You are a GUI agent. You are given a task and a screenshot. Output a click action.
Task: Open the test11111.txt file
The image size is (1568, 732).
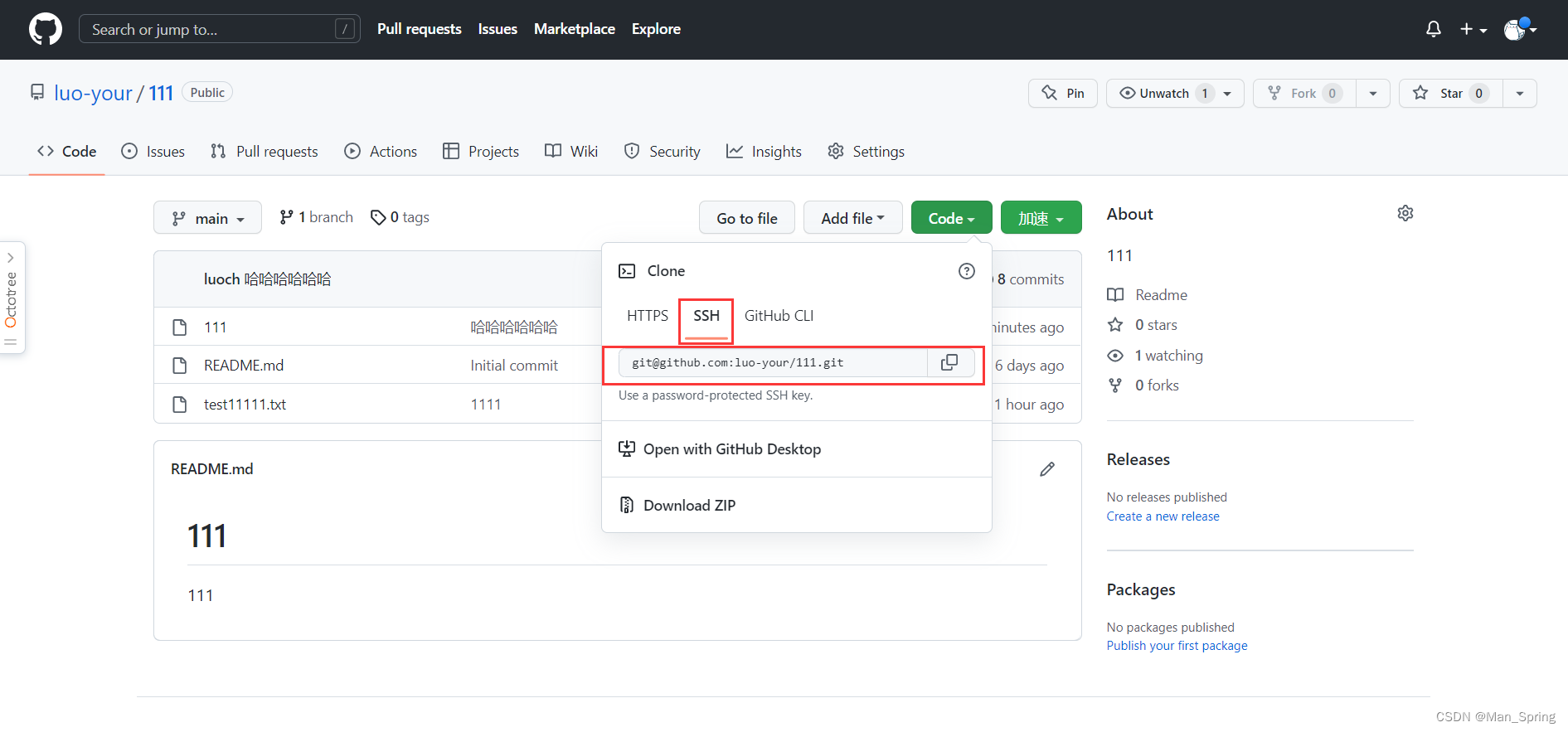point(245,405)
